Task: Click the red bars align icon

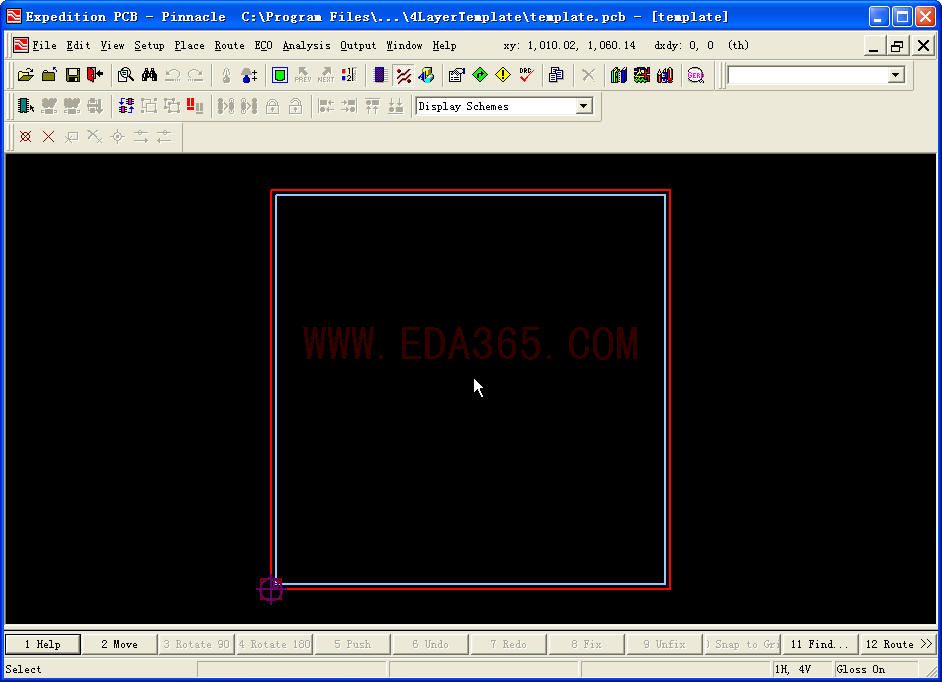Action: click(x=195, y=106)
